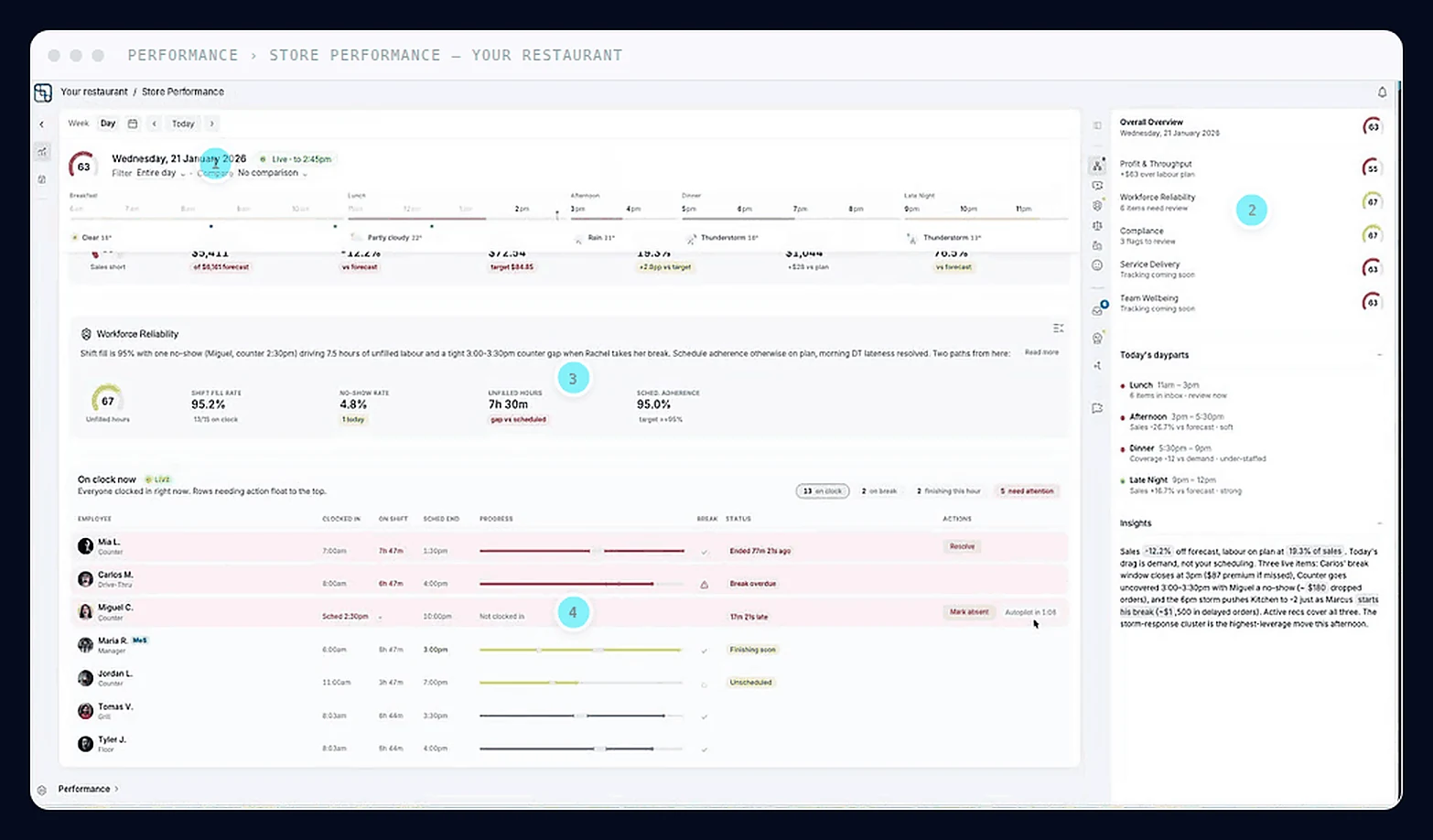This screenshot has height=840, width=1433.
Task: Jump to Today
Action: tap(183, 124)
